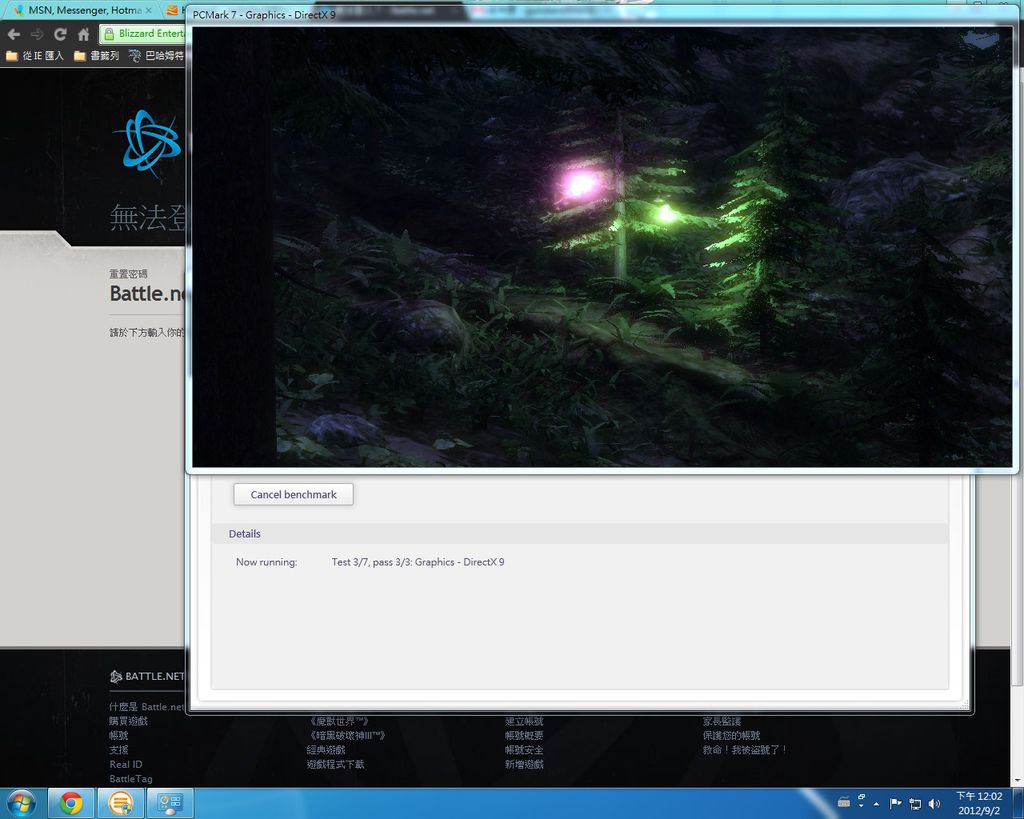Open 《魔獸世界™》 footer link
1024x819 pixels.
339,721
